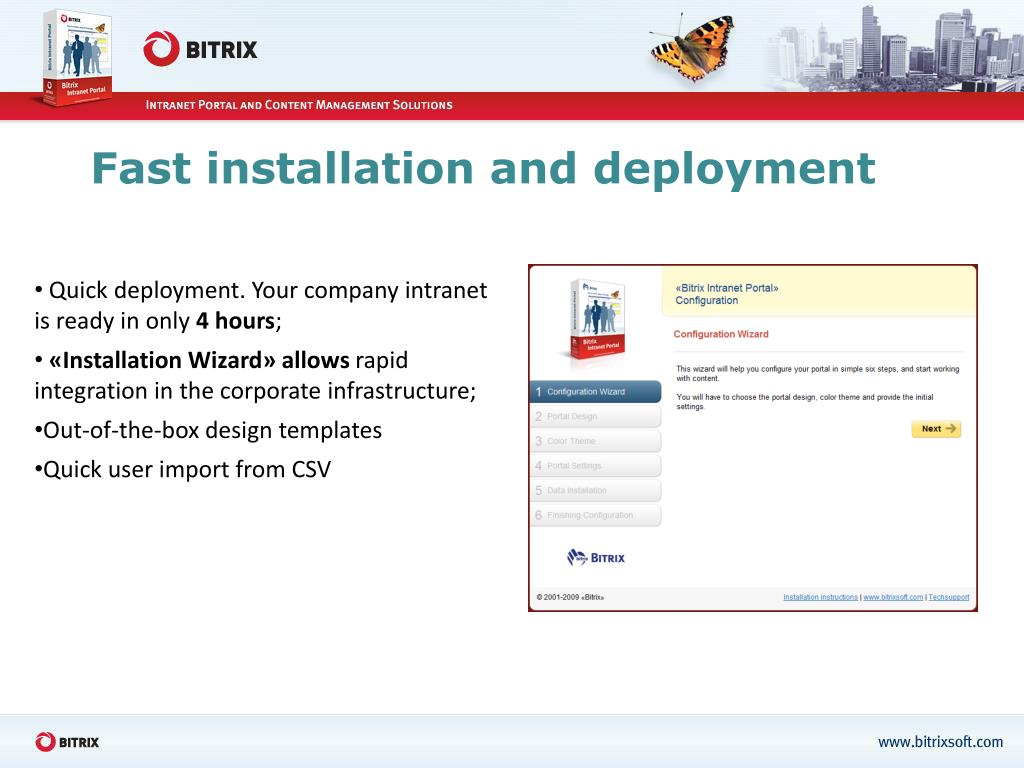1024x768 pixels.
Task: Click the bold '«Installation Wizard» allows' text
Action: pos(199,360)
